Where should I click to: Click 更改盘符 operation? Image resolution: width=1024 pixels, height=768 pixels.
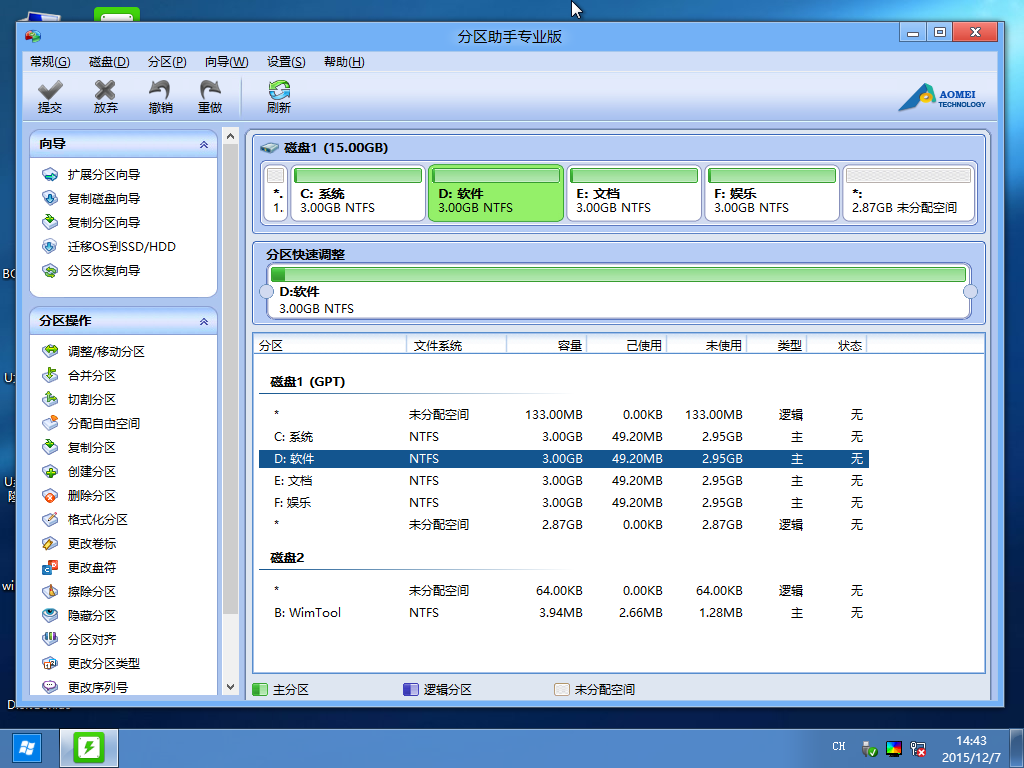(79, 568)
